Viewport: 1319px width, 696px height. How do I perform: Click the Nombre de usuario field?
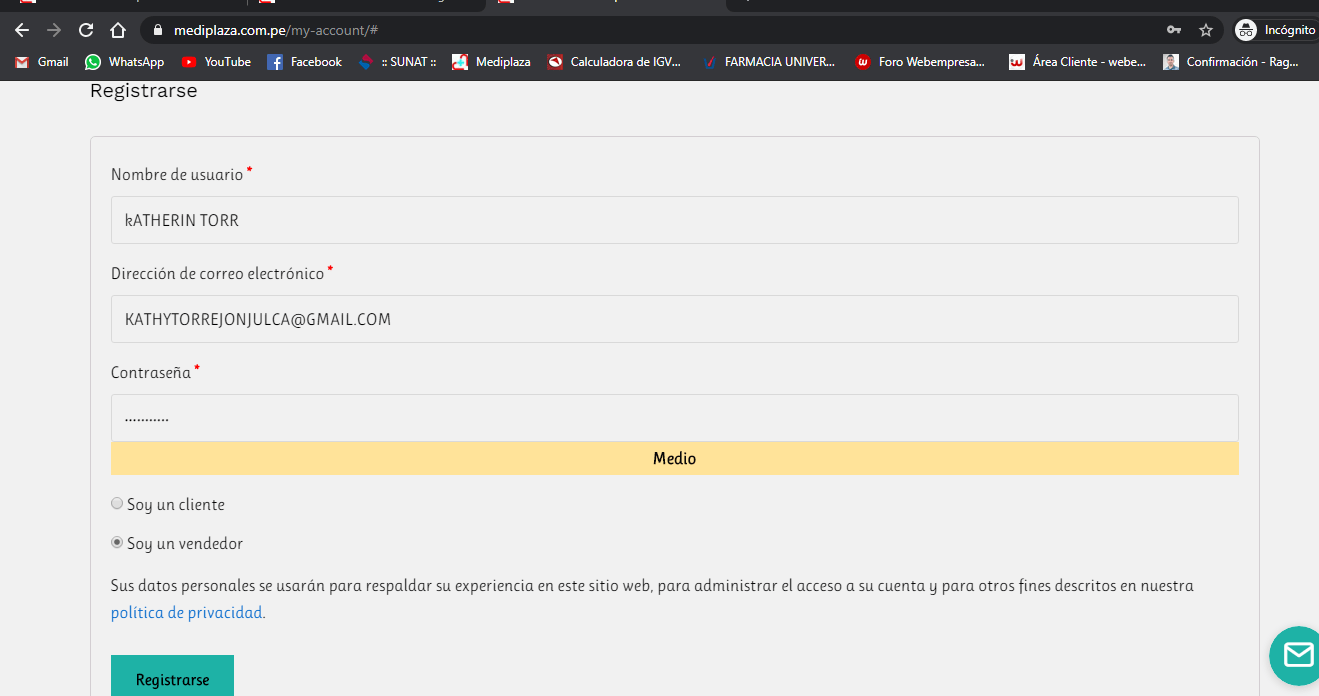pos(675,220)
